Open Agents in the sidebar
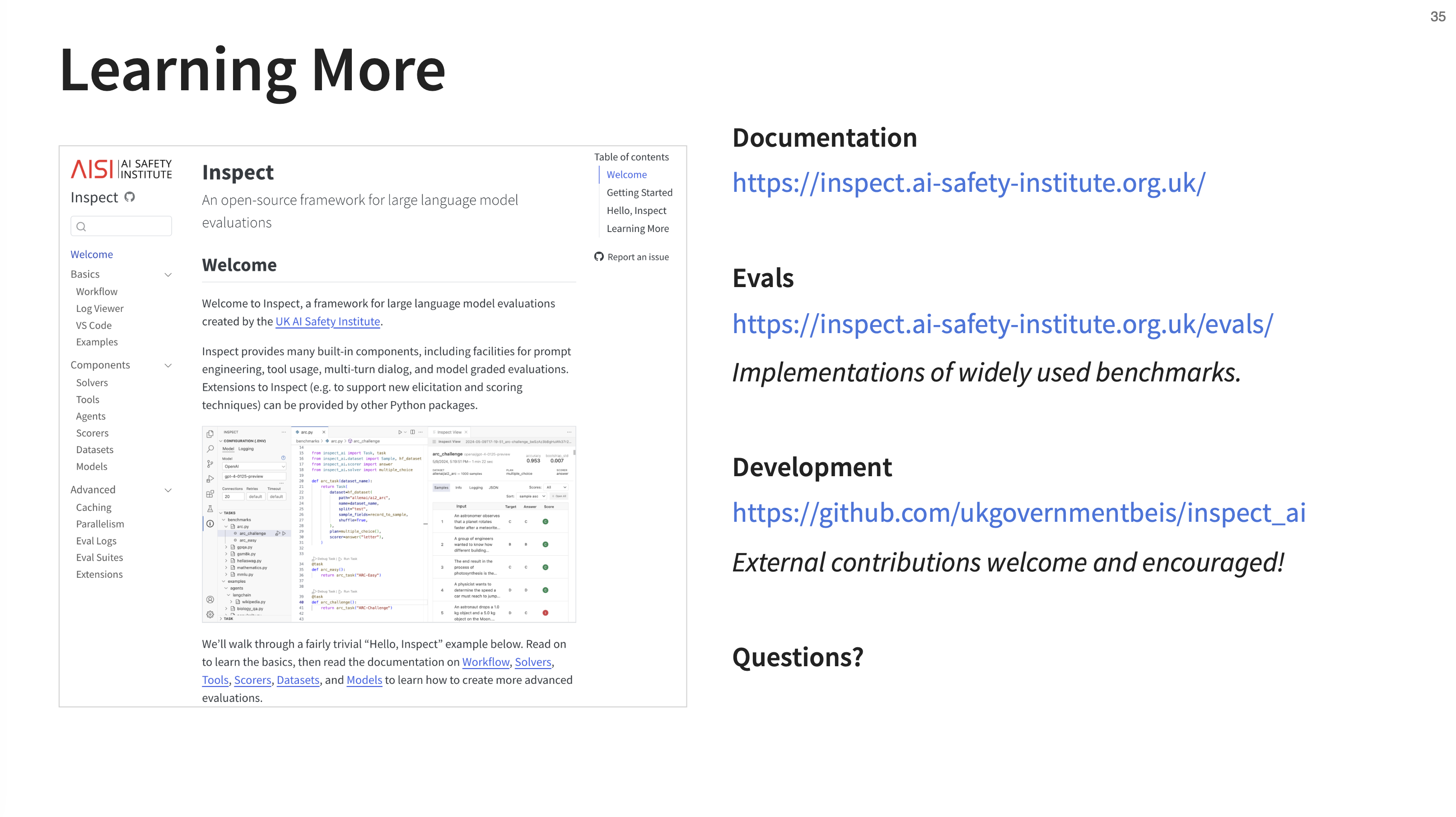 [90, 416]
